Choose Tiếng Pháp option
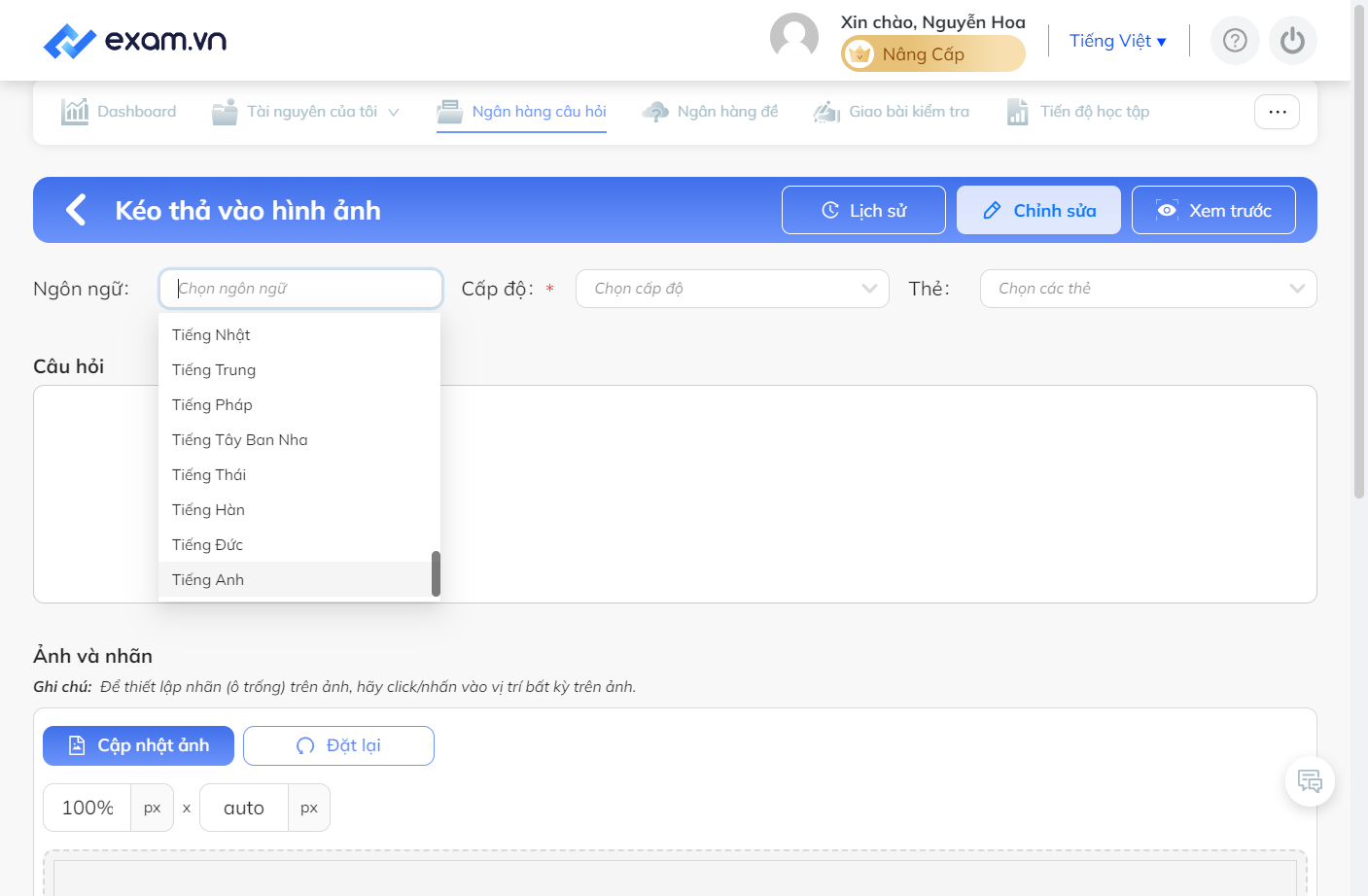 point(299,404)
